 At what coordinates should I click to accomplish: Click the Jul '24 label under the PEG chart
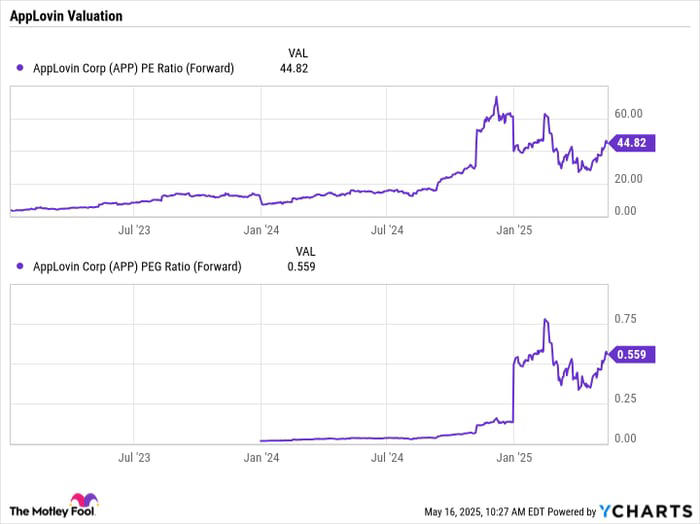(387, 457)
